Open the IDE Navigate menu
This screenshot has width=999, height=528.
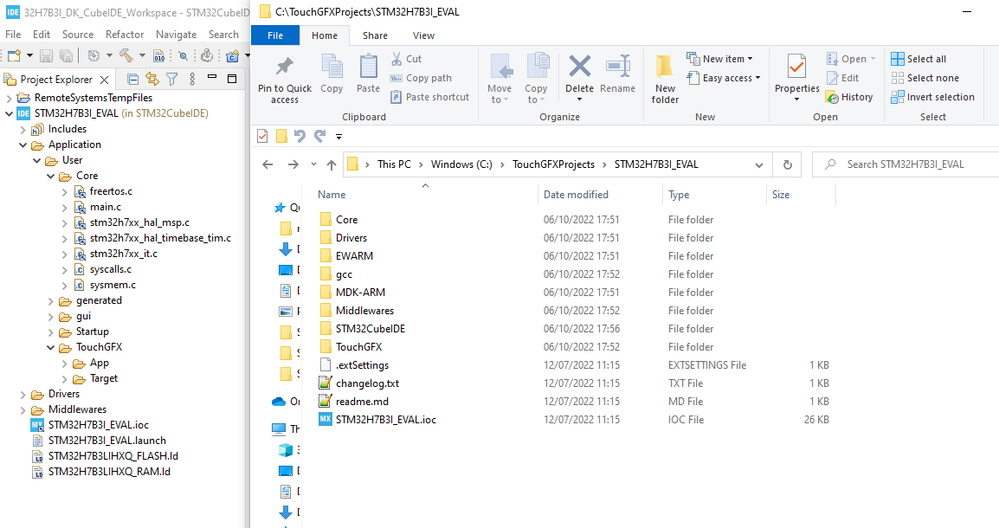[176, 34]
